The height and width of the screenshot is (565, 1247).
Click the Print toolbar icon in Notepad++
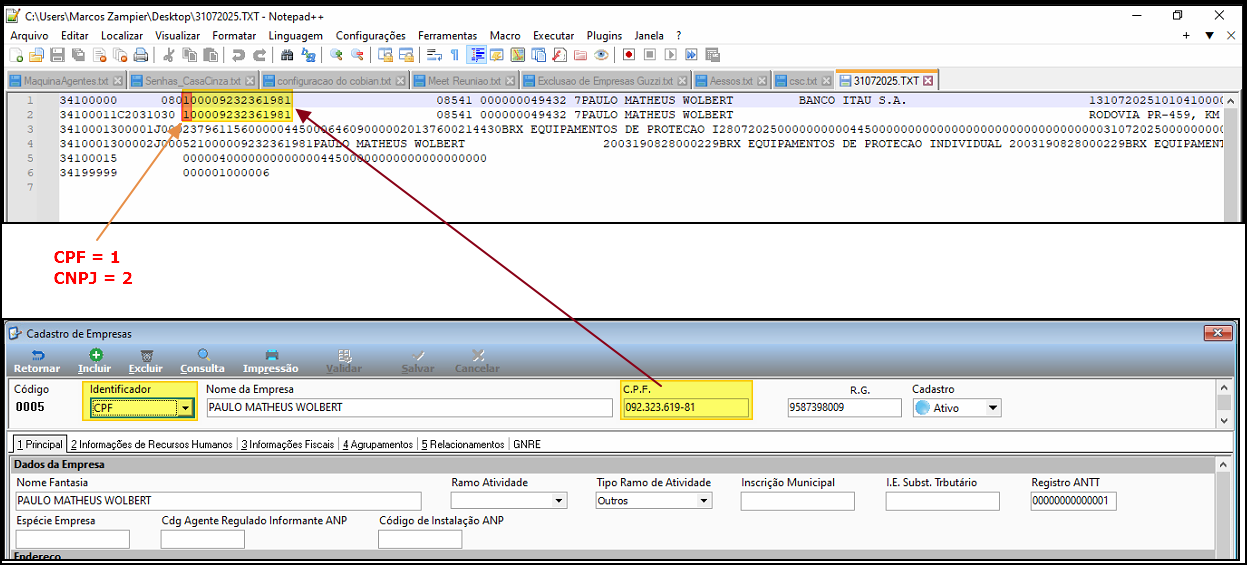point(140,55)
